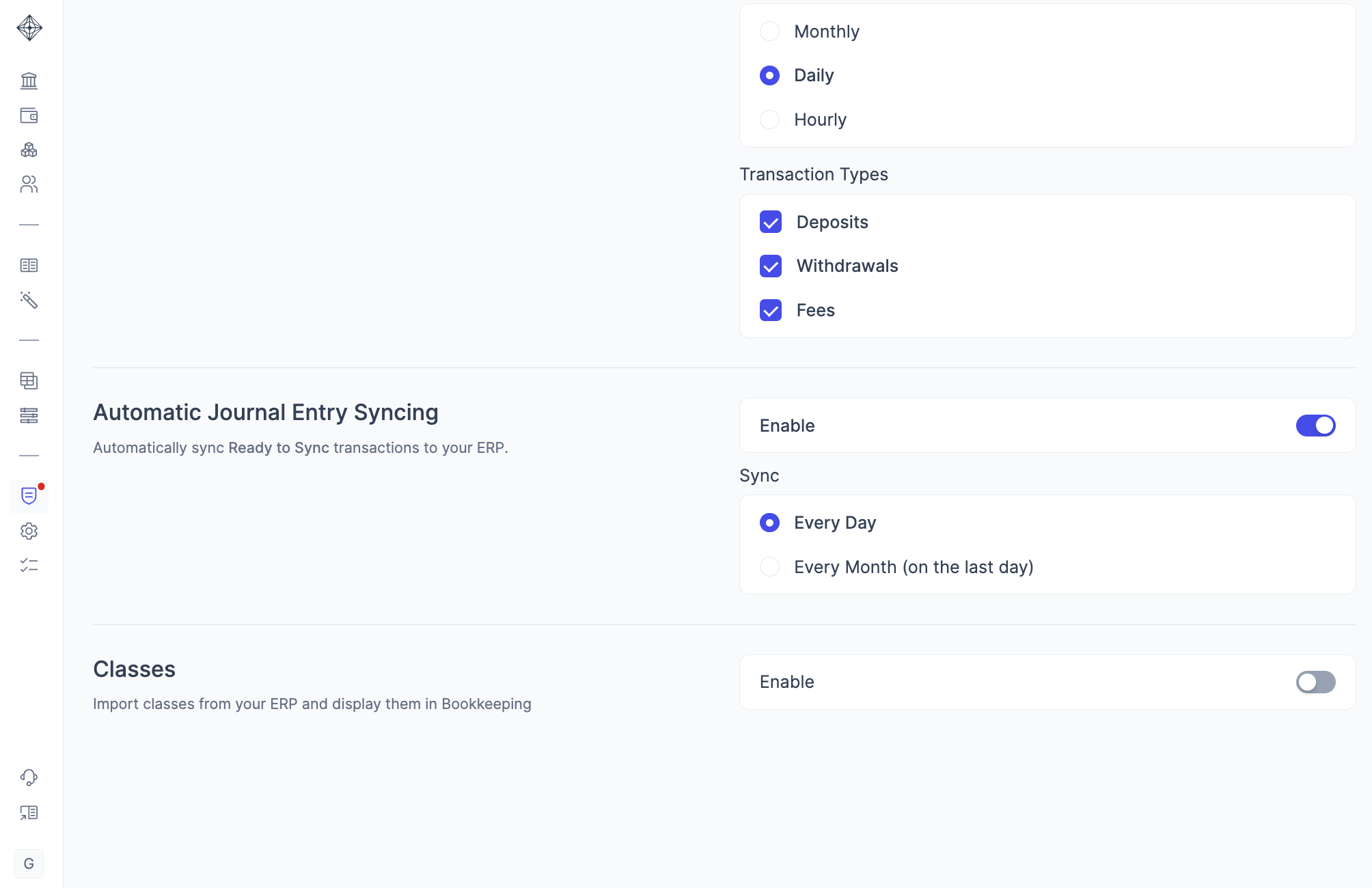This screenshot has height=888, width=1372.
Task: Disable Automatic Journal Entry Syncing toggle
Action: point(1315,426)
